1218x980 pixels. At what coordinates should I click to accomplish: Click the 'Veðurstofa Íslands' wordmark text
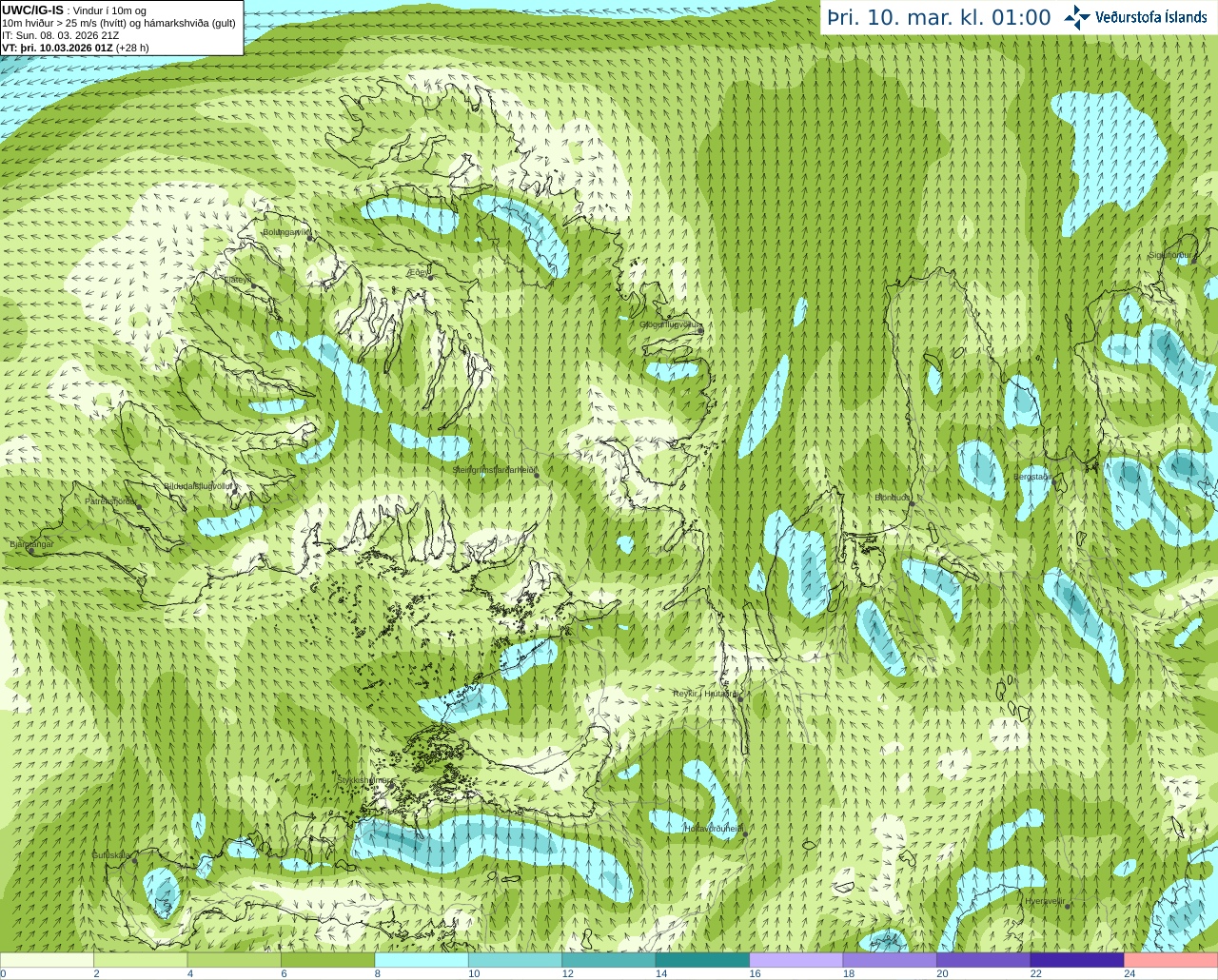point(1151,17)
